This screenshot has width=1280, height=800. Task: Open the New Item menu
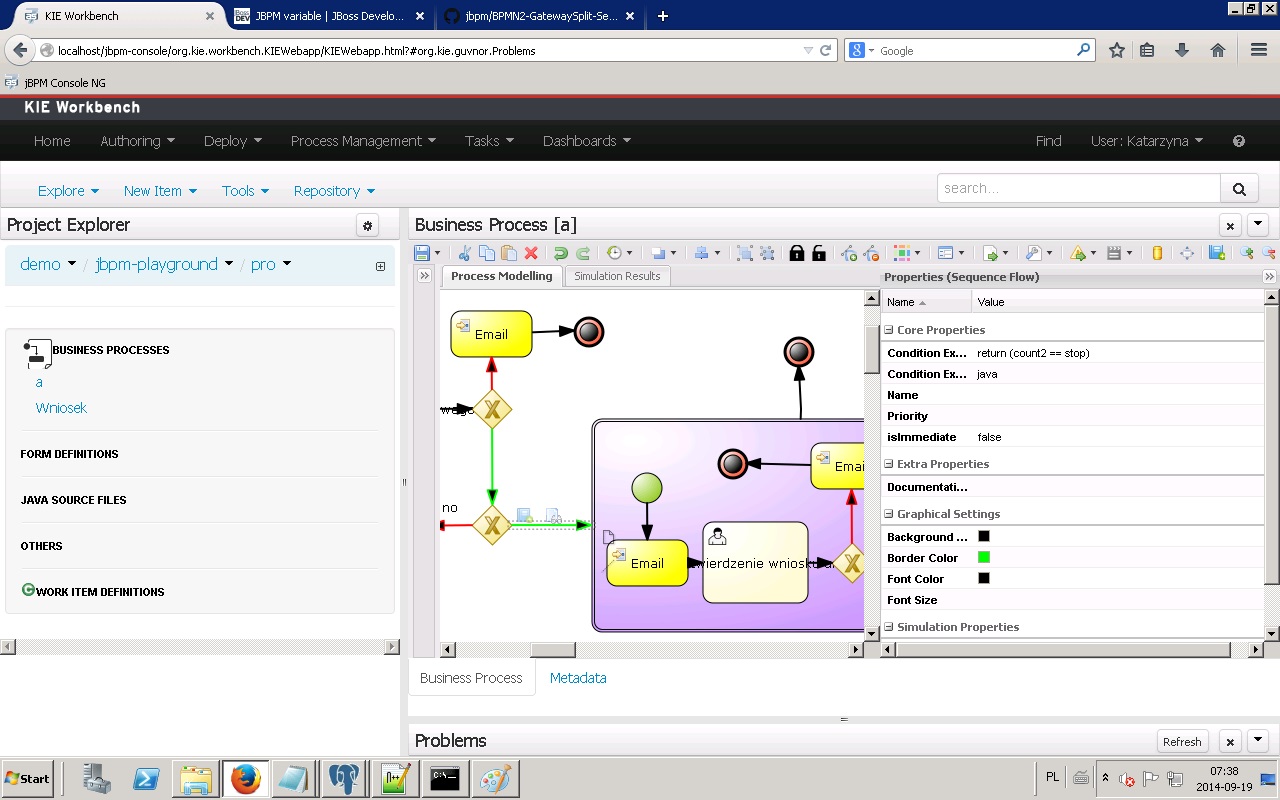coord(160,191)
